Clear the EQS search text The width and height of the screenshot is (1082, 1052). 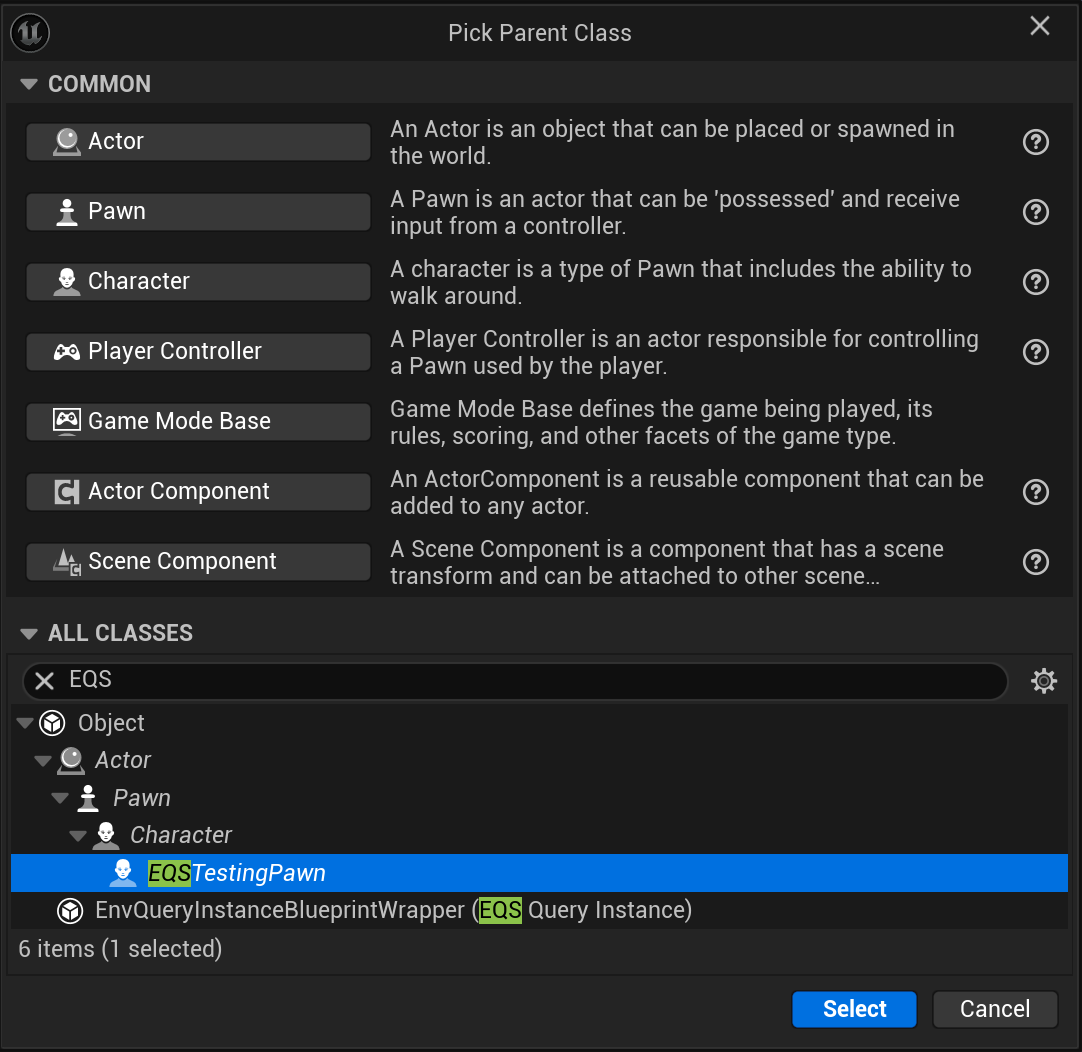point(45,681)
